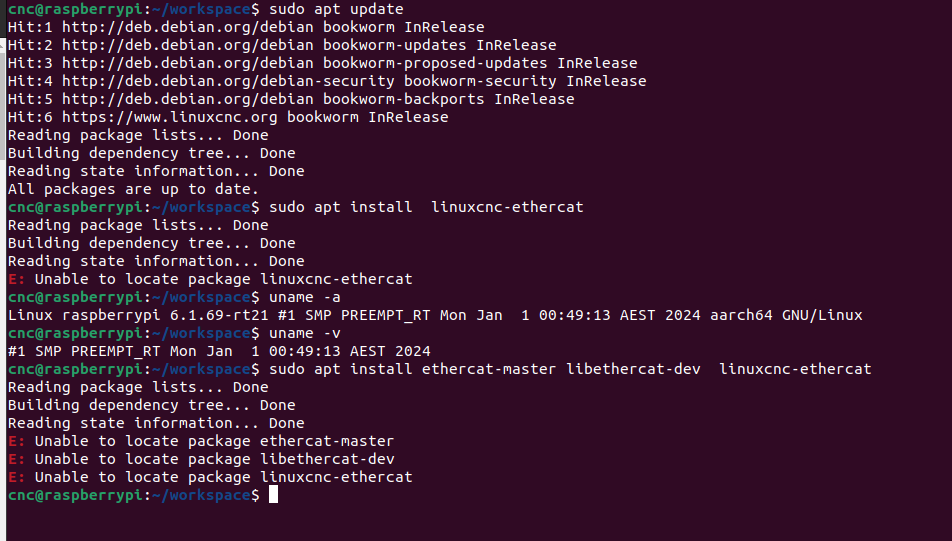Open the URL on the Hit:2 bookworm-updates line
952x541 pixels.
[x=188, y=45]
